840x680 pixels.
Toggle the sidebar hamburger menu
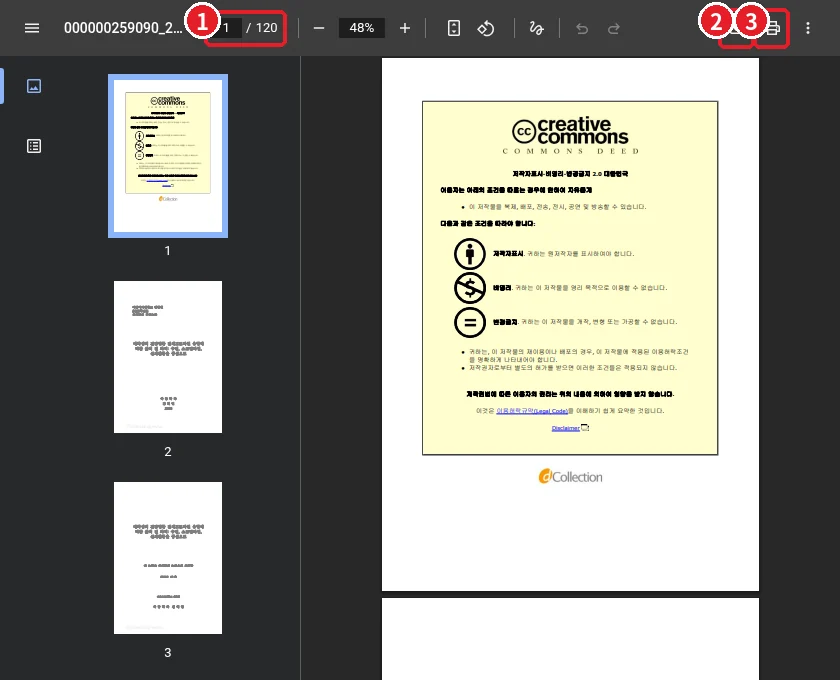[32, 28]
